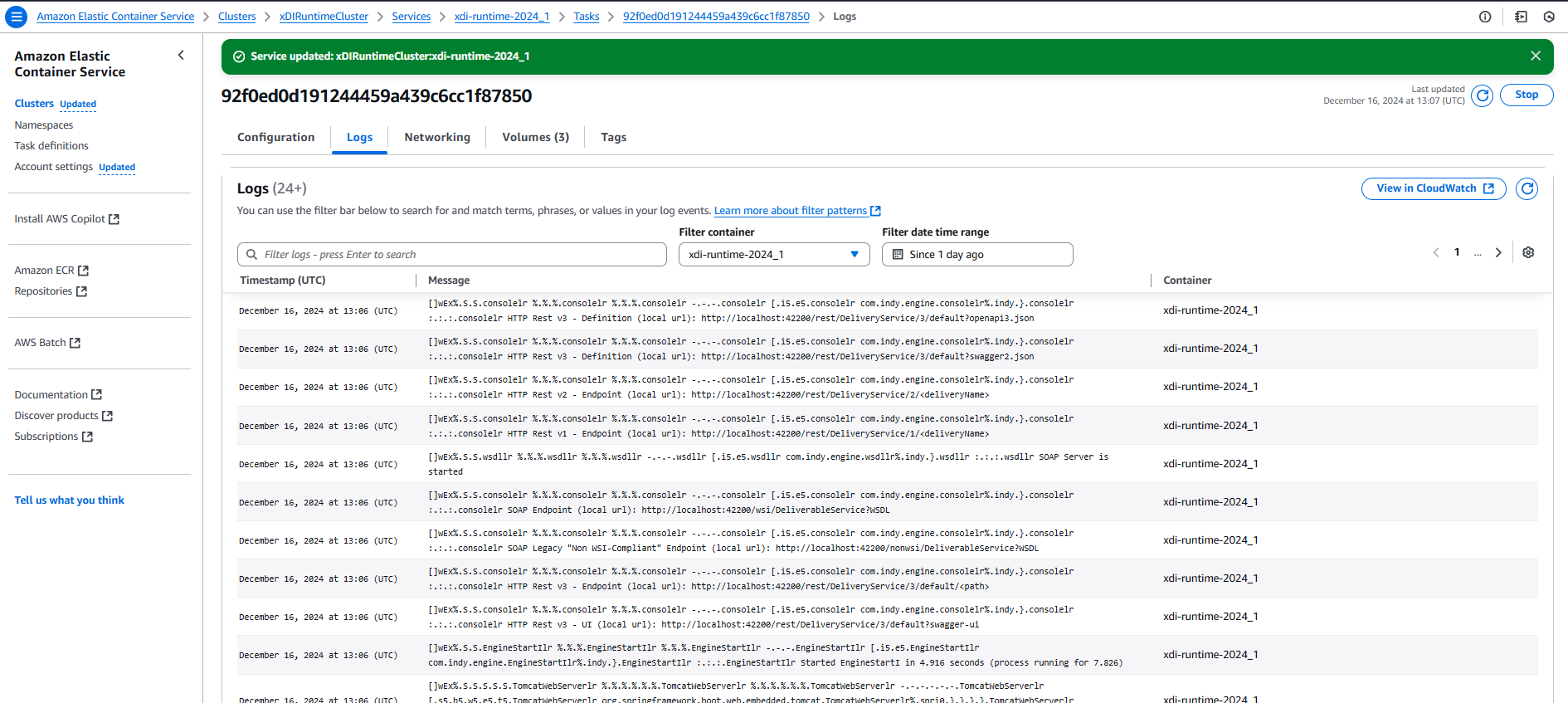Open the Tasks breadcrumb link

tap(587, 17)
